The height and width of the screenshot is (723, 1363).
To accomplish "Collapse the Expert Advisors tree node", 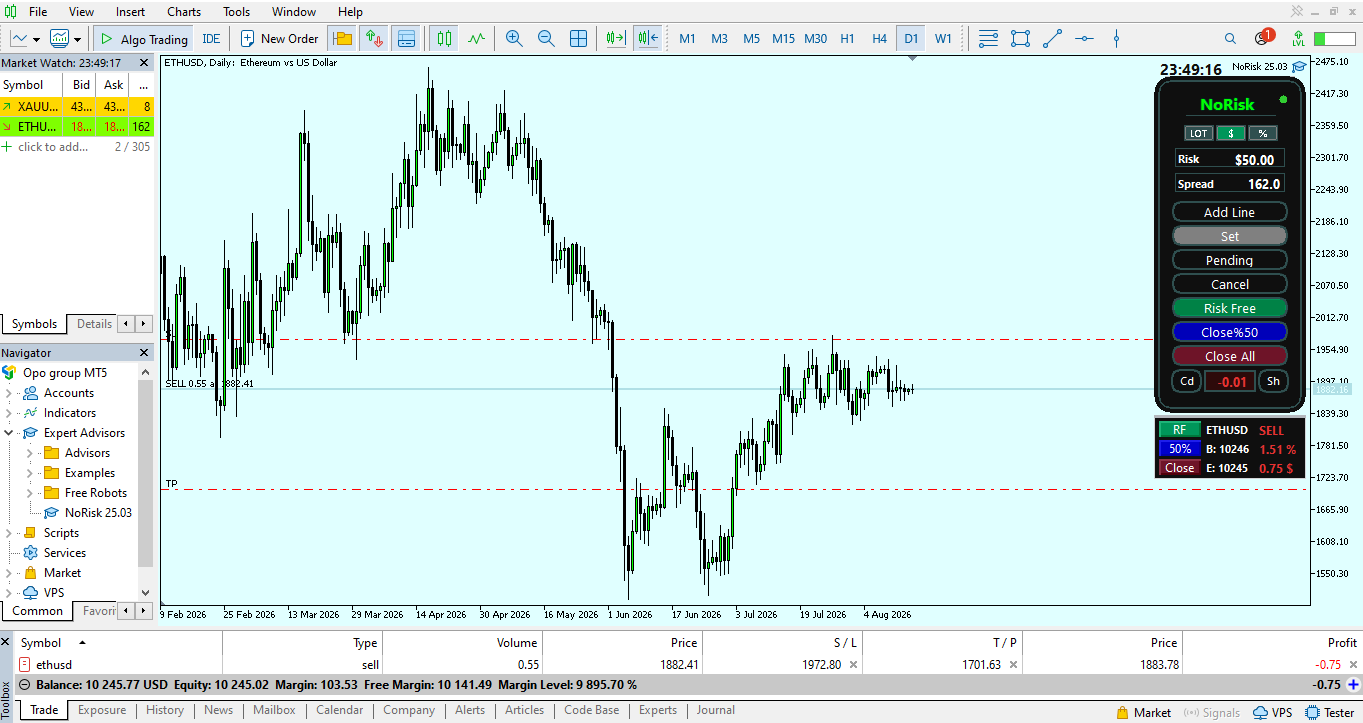I will click(9, 433).
